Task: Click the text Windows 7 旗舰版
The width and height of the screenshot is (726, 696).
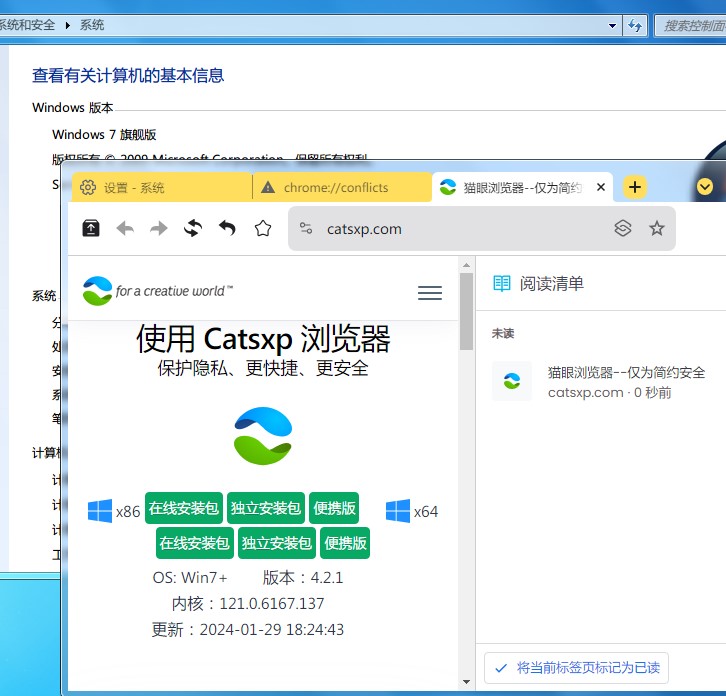Action: (x=104, y=134)
